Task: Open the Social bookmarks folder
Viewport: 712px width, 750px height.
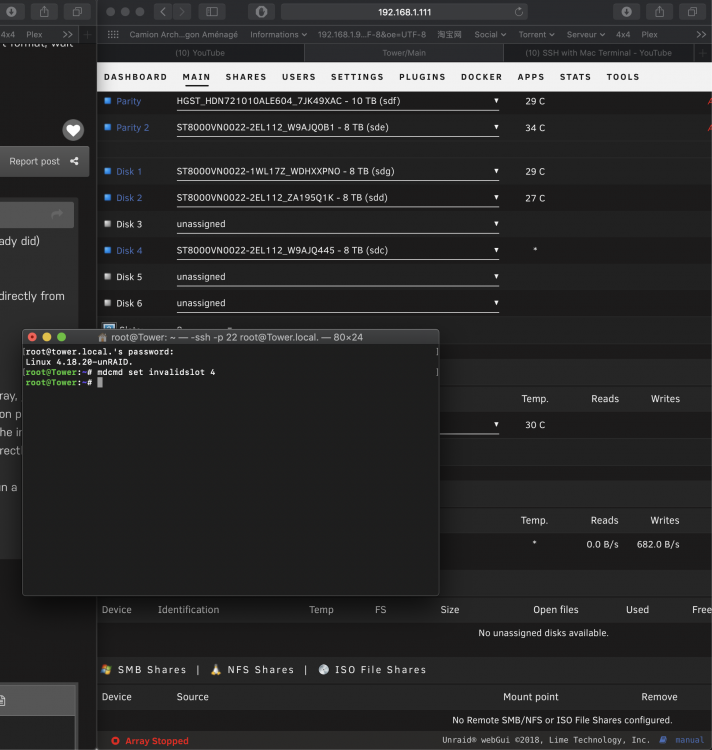Action: [490, 34]
